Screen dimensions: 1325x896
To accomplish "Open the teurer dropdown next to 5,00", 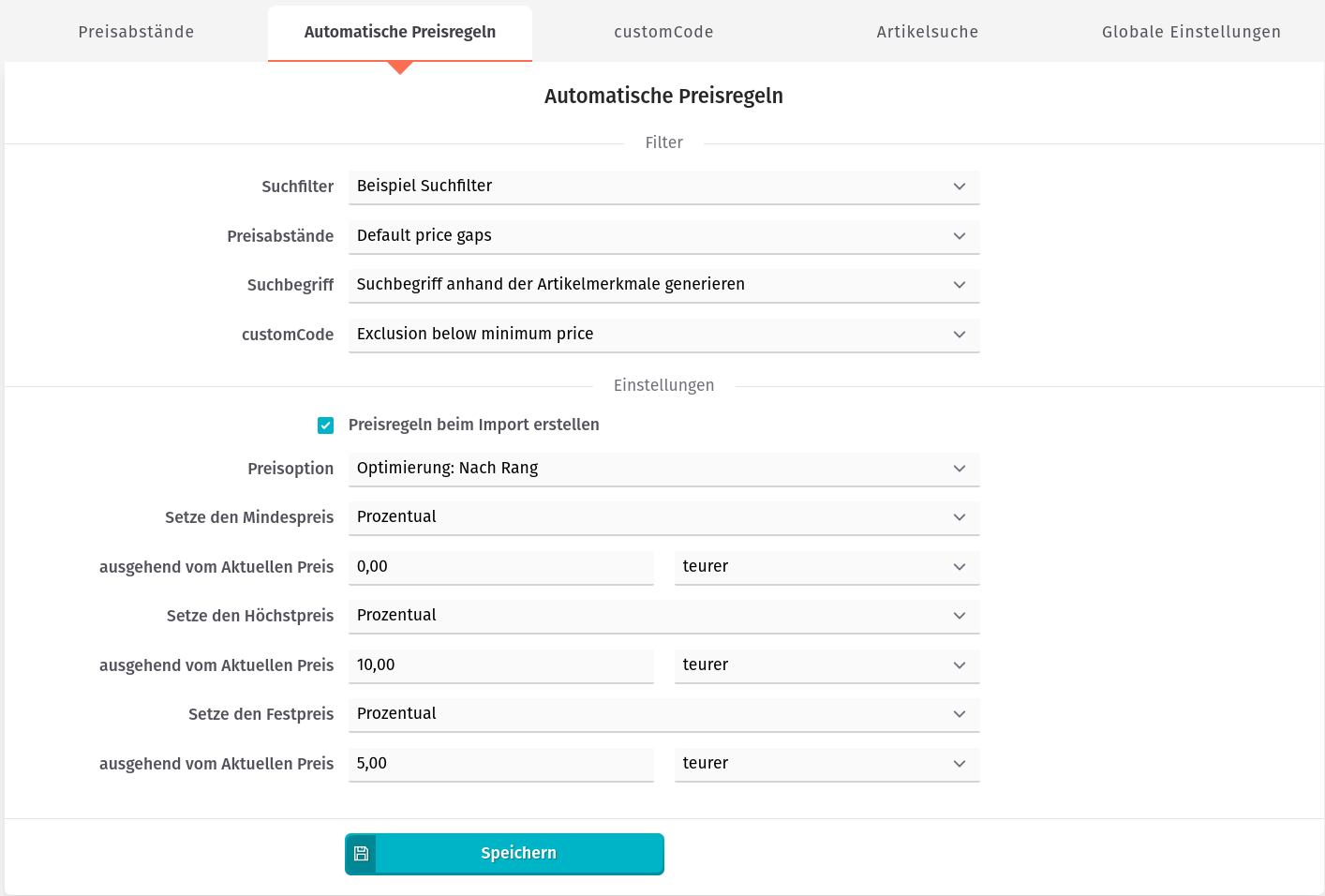I will pos(826,764).
